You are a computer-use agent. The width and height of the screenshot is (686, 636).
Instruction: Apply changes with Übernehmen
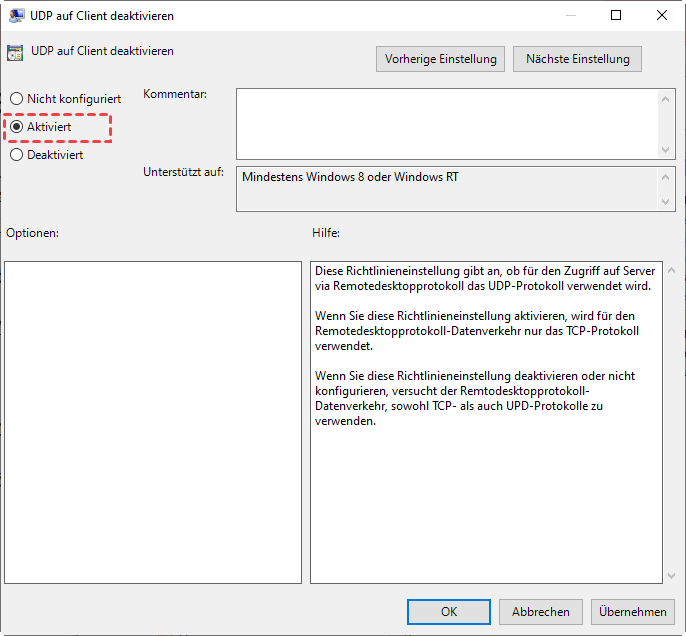[x=633, y=612]
